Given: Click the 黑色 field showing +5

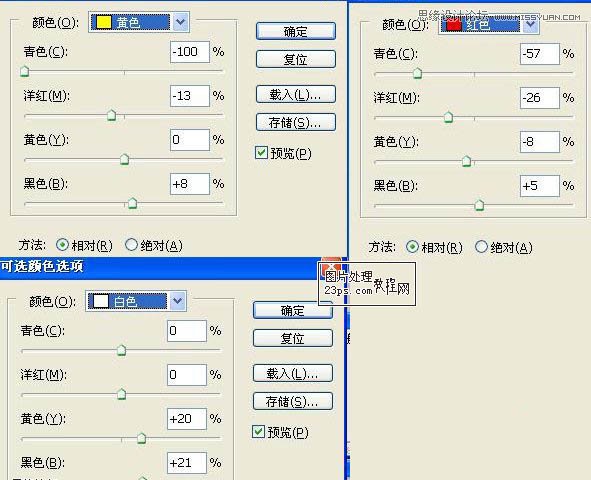Looking at the screenshot, I should (x=540, y=186).
